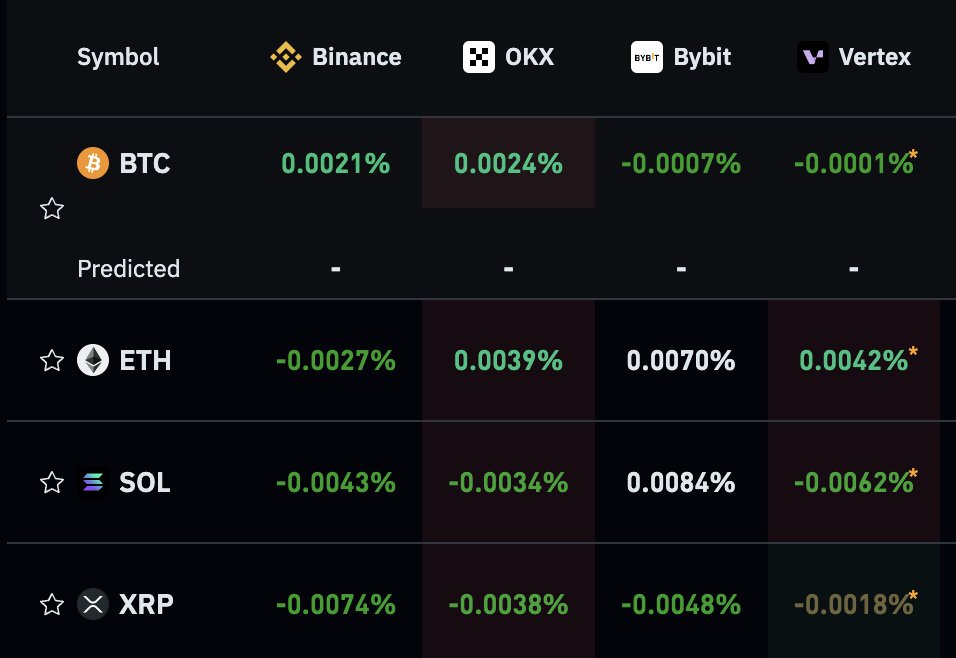This screenshot has height=658, width=956.
Task: Click the OKX logo icon
Action: pos(479,57)
